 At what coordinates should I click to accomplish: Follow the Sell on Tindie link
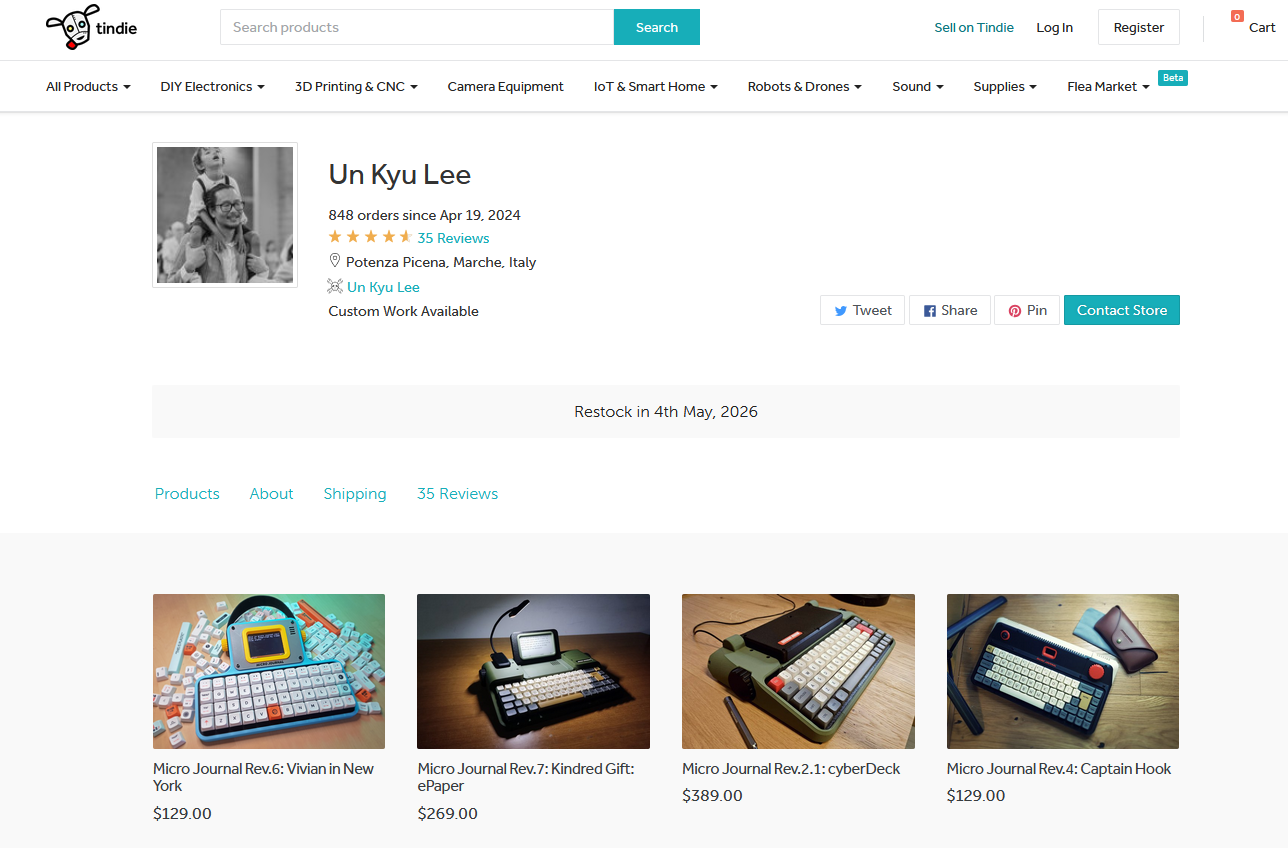coord(974,28)
